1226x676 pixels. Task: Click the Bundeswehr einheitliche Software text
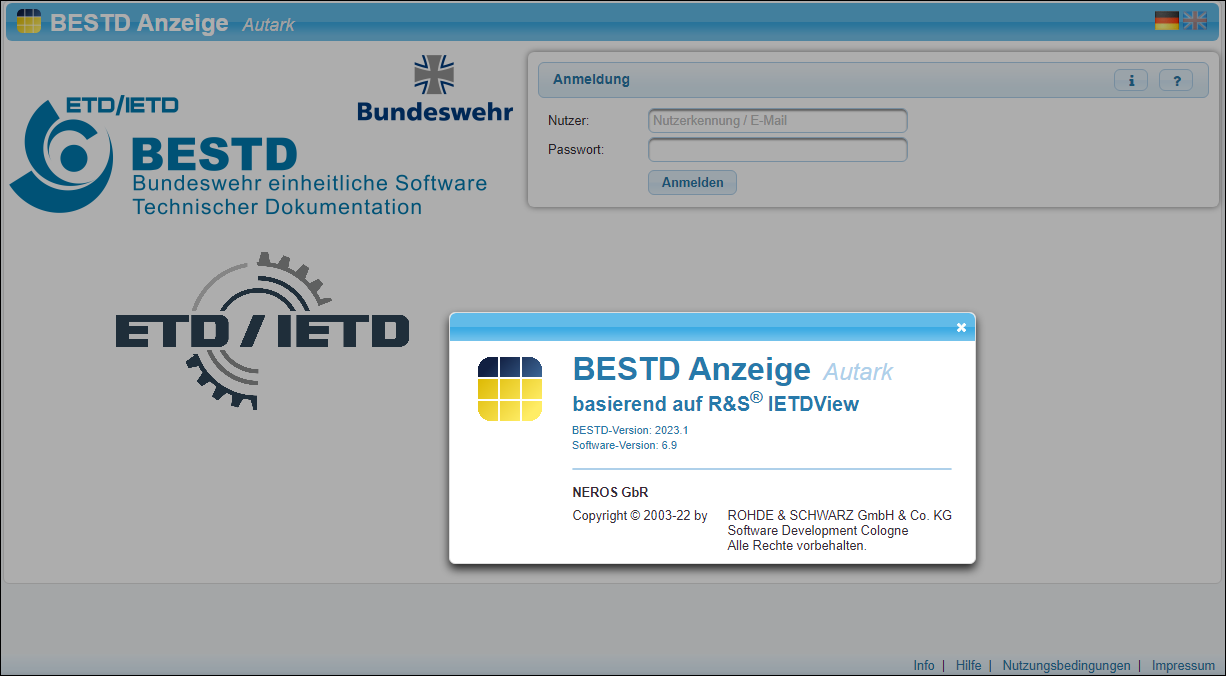pyautogui.click(x=310, y=184)
